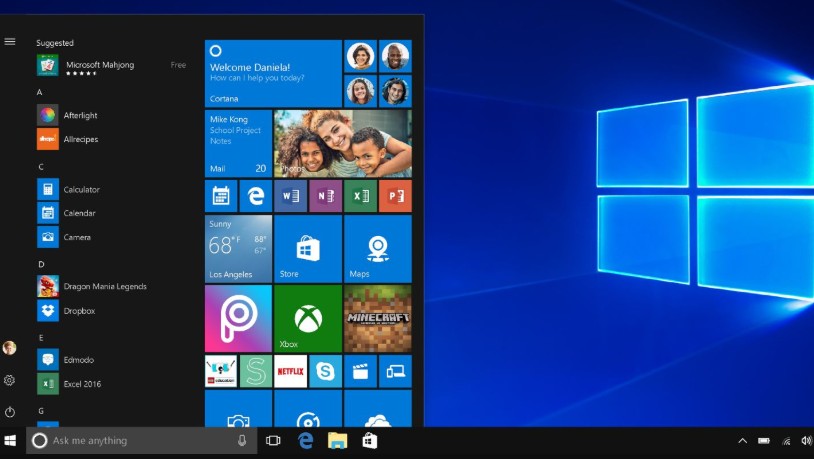Screen dimensions: 814x459
Task: Open the Start menu hamburger icon
Action: (x=9, y=42)
